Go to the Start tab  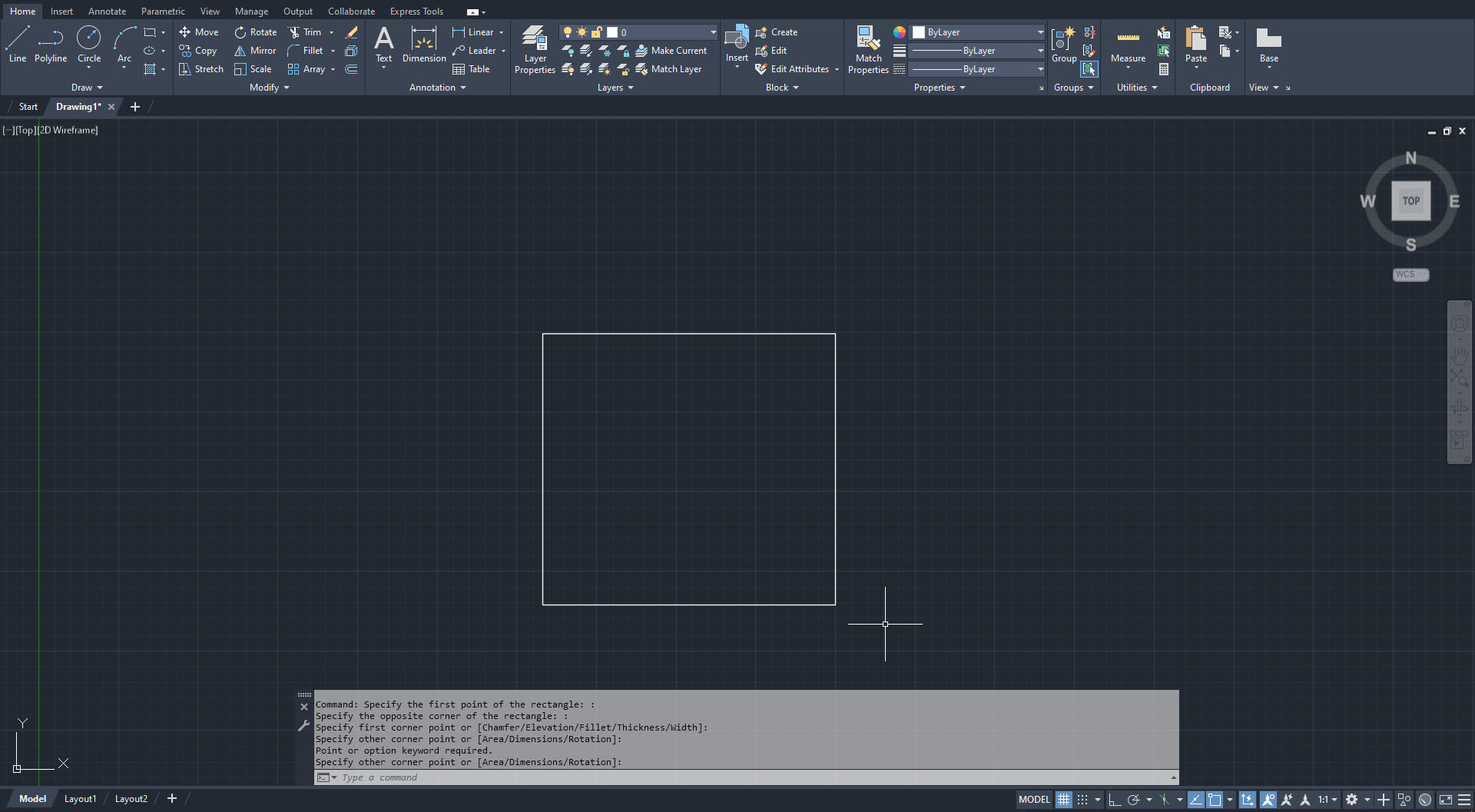(28, 107)
